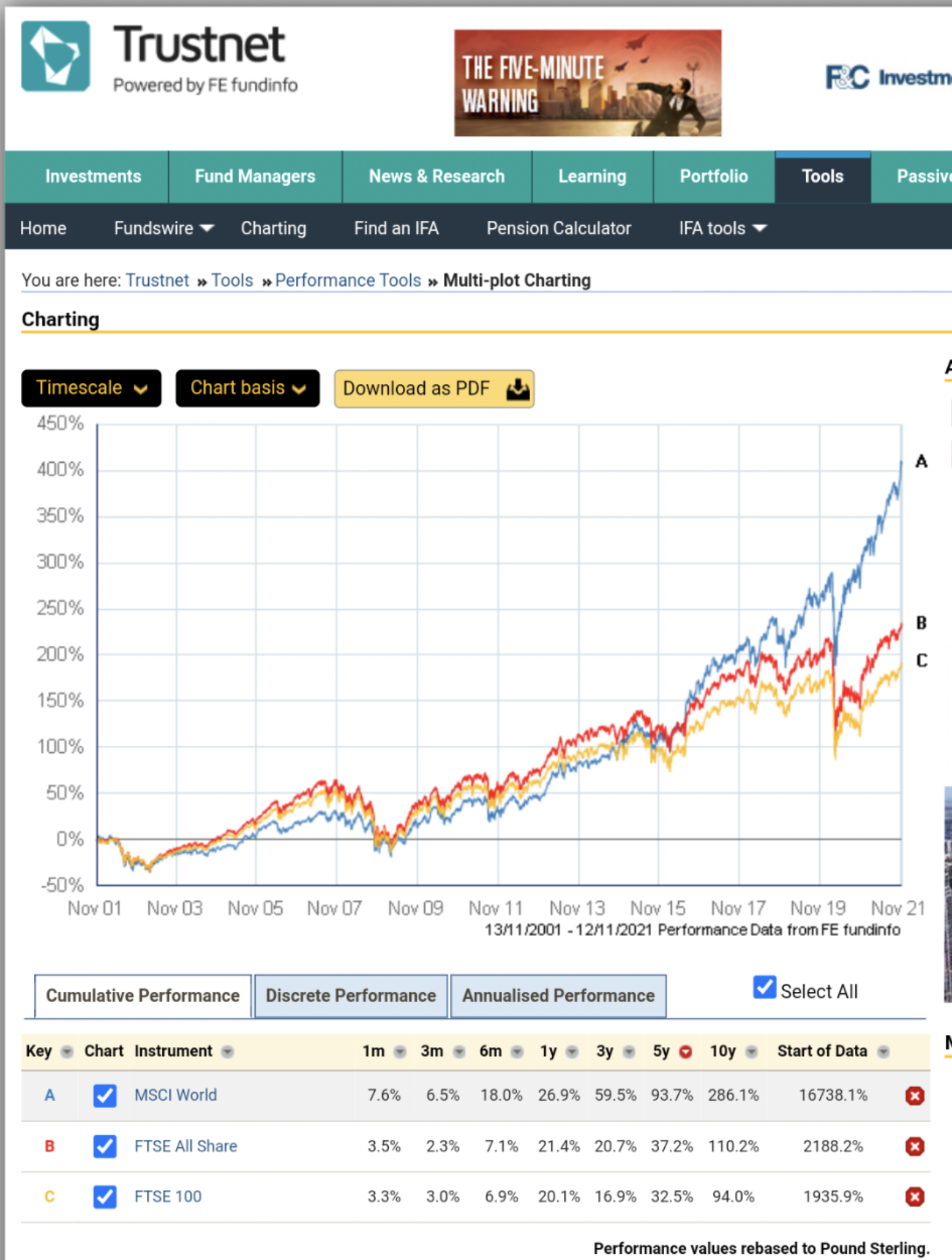Click the 16738.1% Start of Data value
The height and width of the screenshot is (1260, 952).
[x=833, y=1095]
